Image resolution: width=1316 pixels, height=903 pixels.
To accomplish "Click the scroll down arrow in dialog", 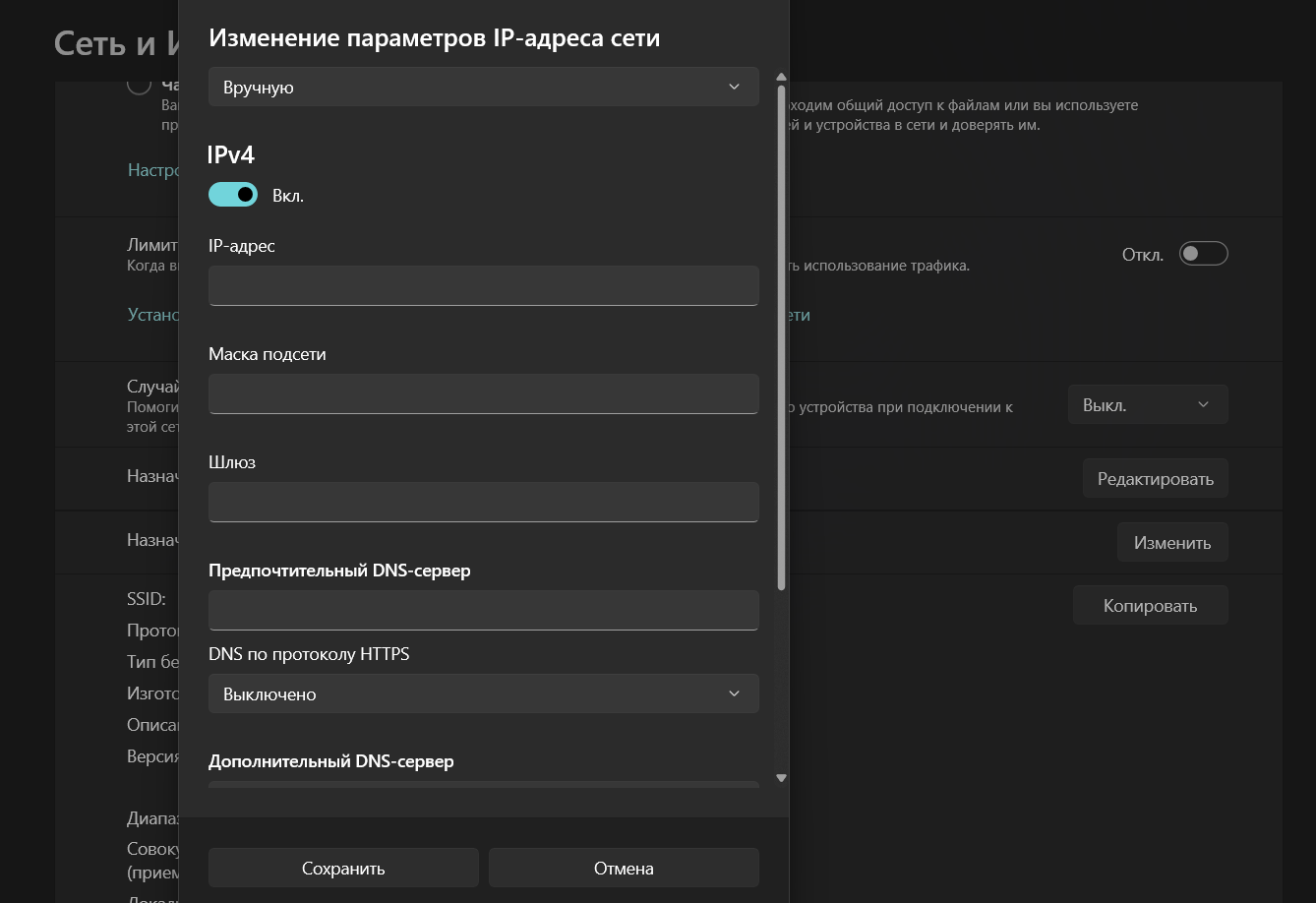I will click(782, 778).
